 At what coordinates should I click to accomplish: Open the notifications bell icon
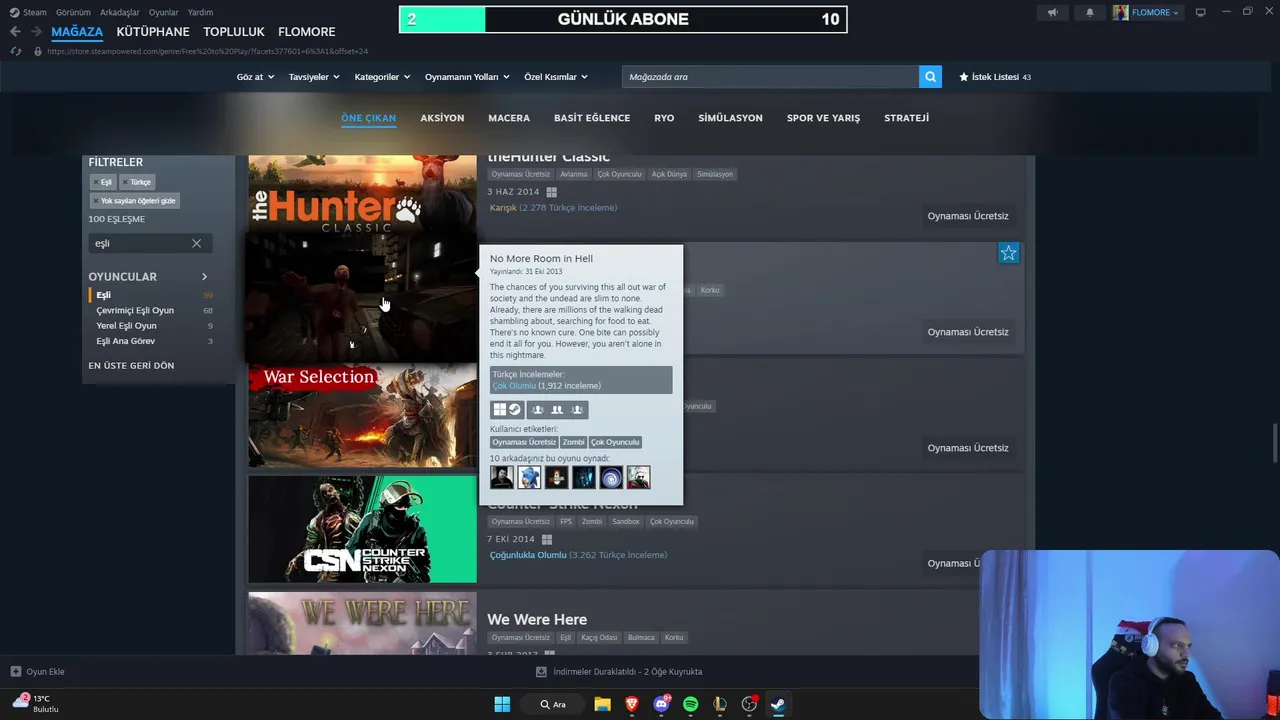pos(1090,12)
